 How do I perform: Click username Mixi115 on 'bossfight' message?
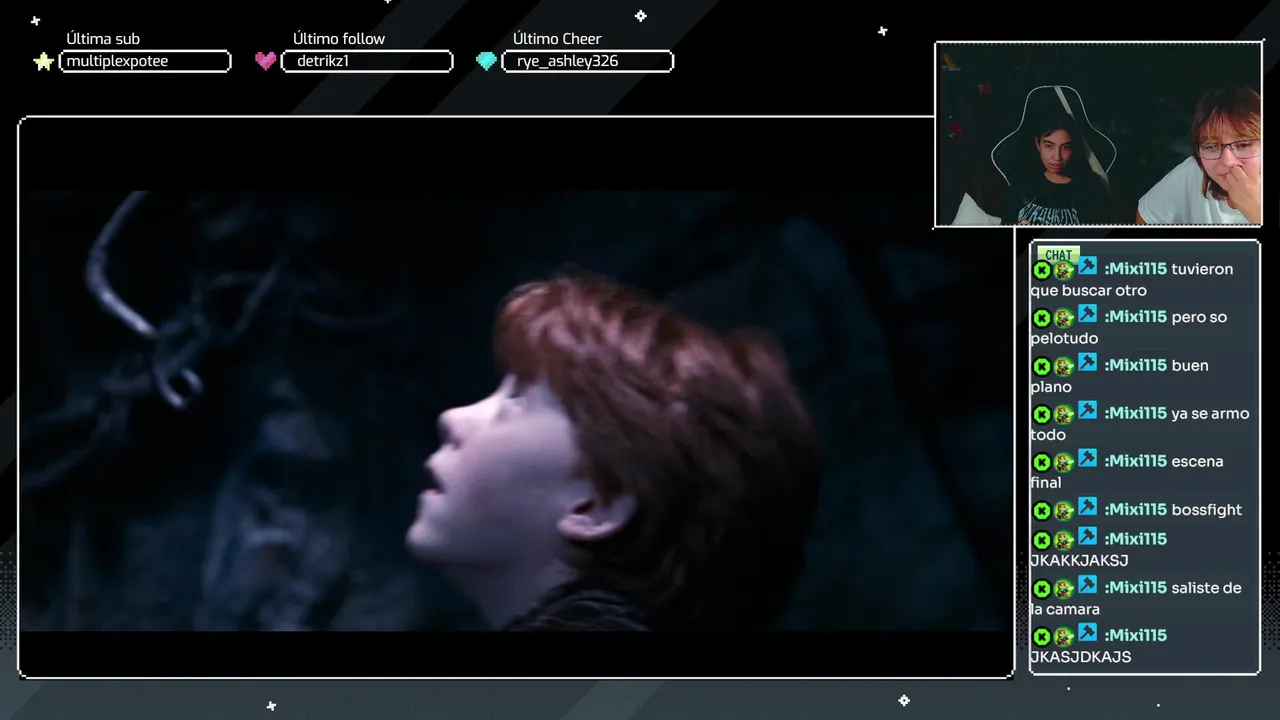click(1136, 509)
